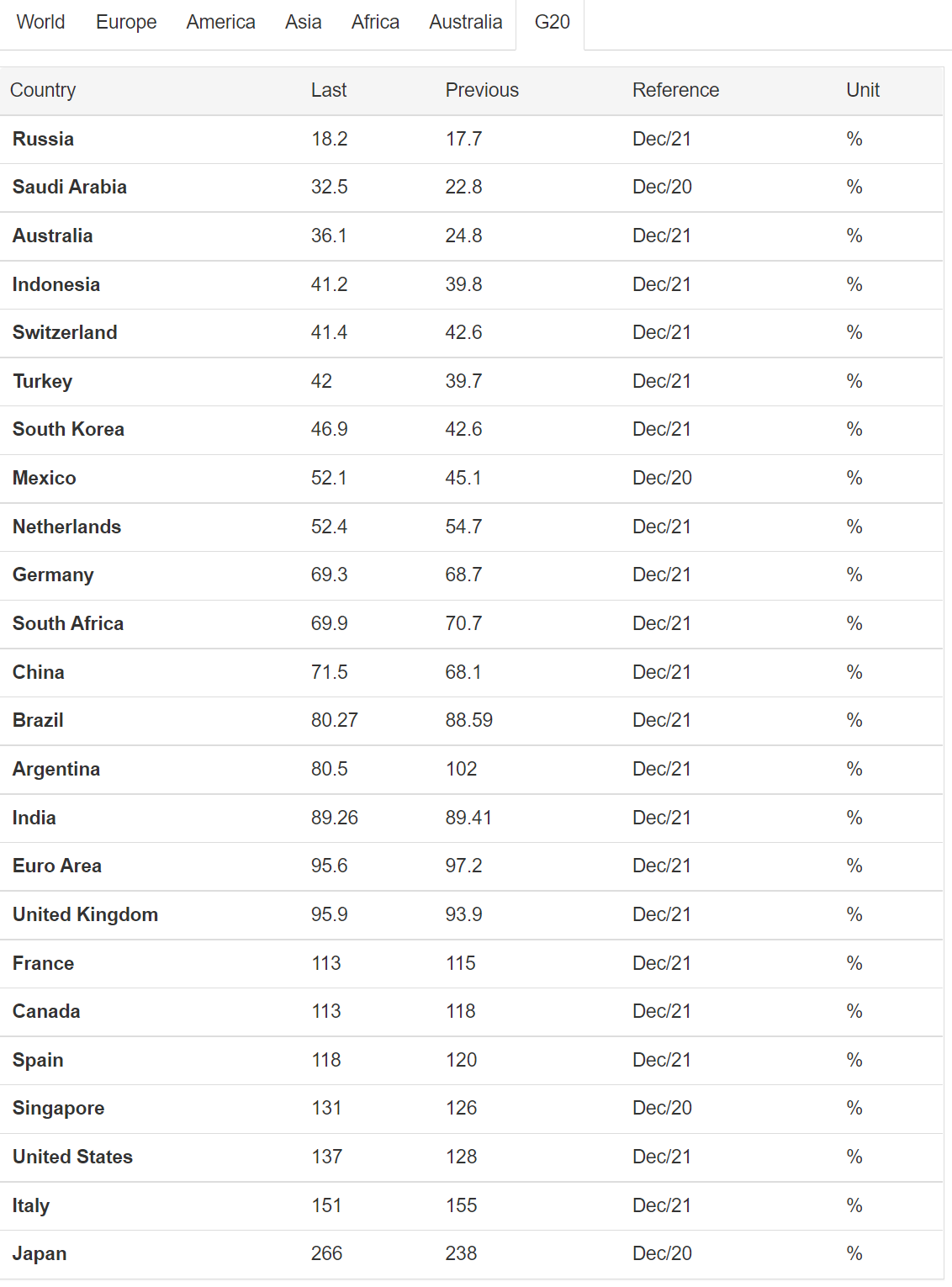This screenshot has width=952, height=1287.
Task: Sort by the Country column header
Action: 43,90
